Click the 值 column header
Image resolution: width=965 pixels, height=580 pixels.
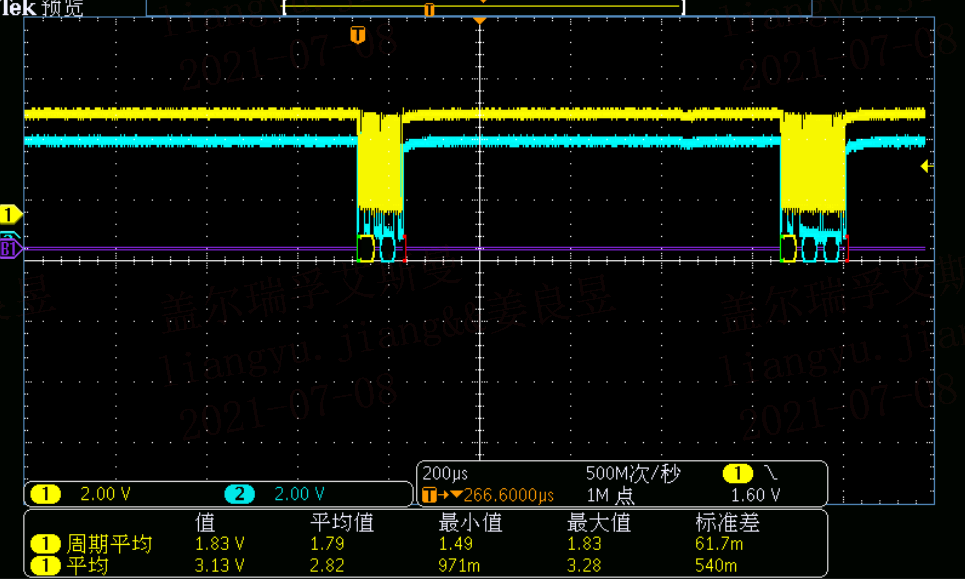coord(206,523)
